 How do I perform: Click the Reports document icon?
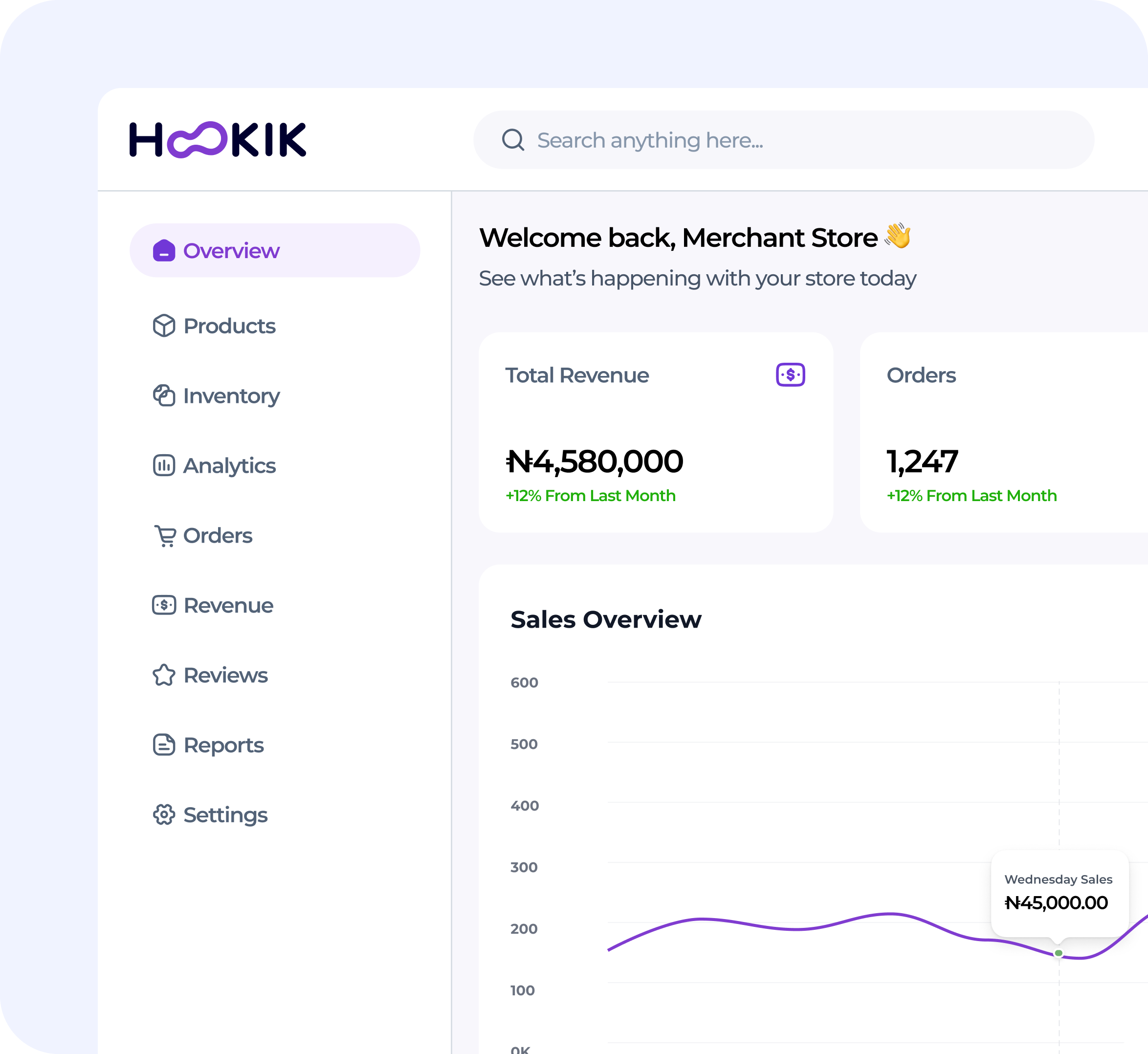tap(164, 745)
